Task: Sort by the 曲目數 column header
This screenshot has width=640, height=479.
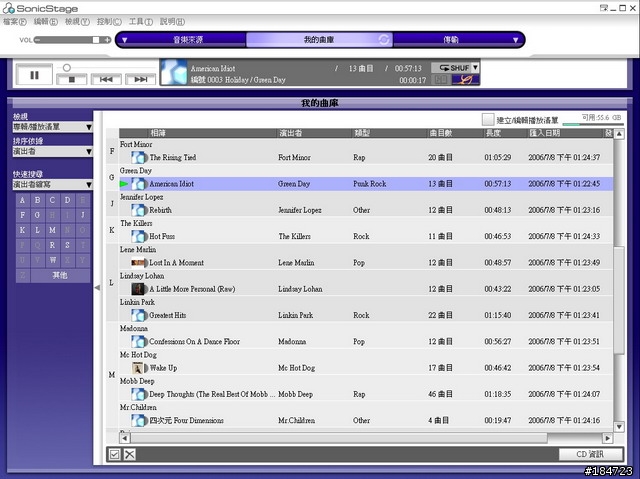Action: [455, 133]
